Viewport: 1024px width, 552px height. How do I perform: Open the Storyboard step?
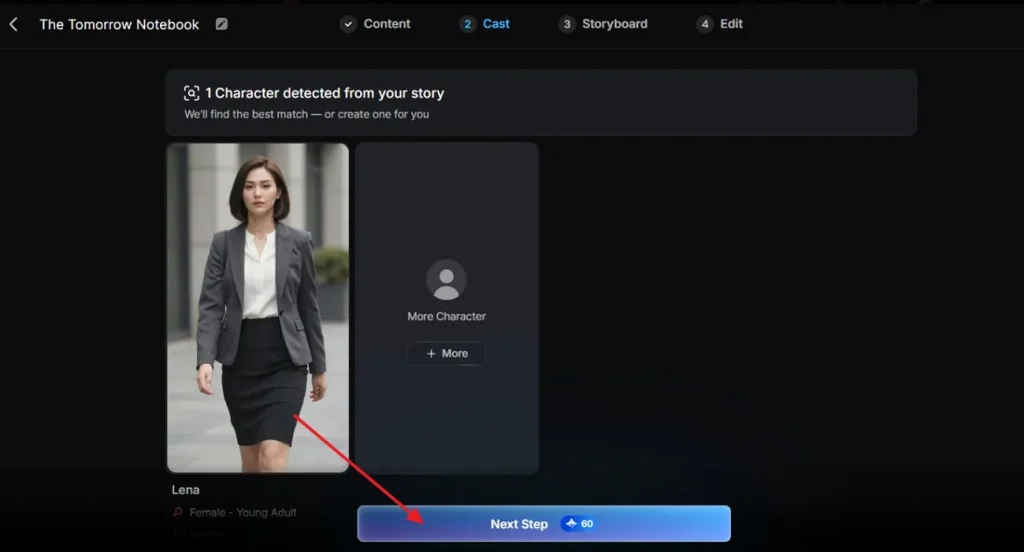614,24
